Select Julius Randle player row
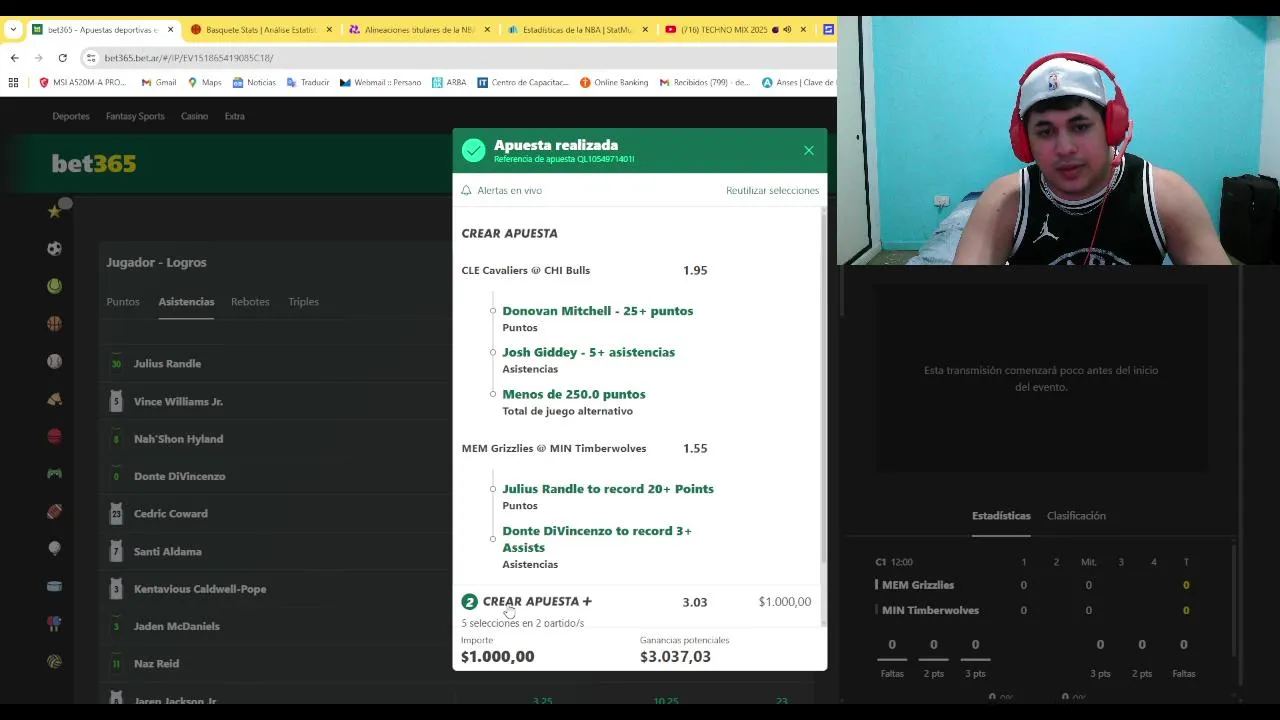The height and width of the screenshot is (720, 1280). point(276,364)
